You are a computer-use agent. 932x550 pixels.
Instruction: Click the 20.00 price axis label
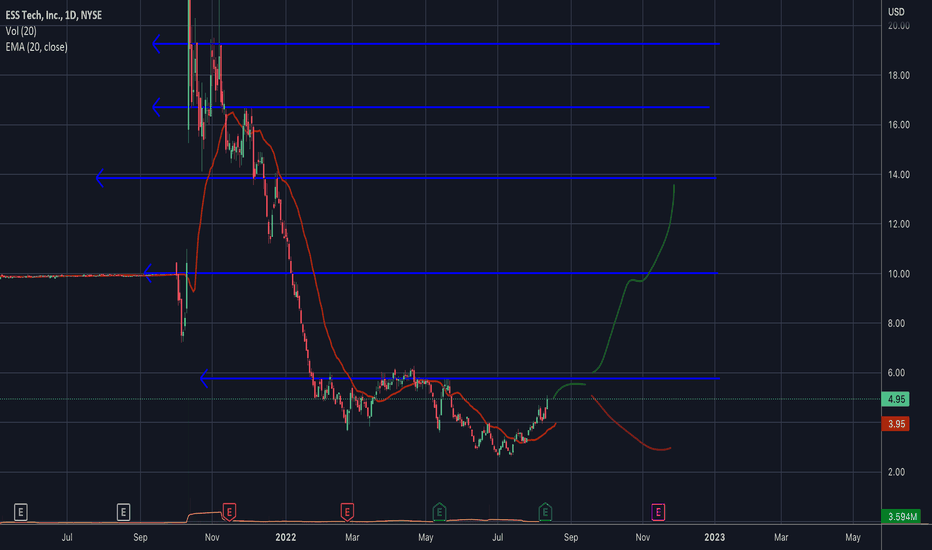tap(898, 26)
